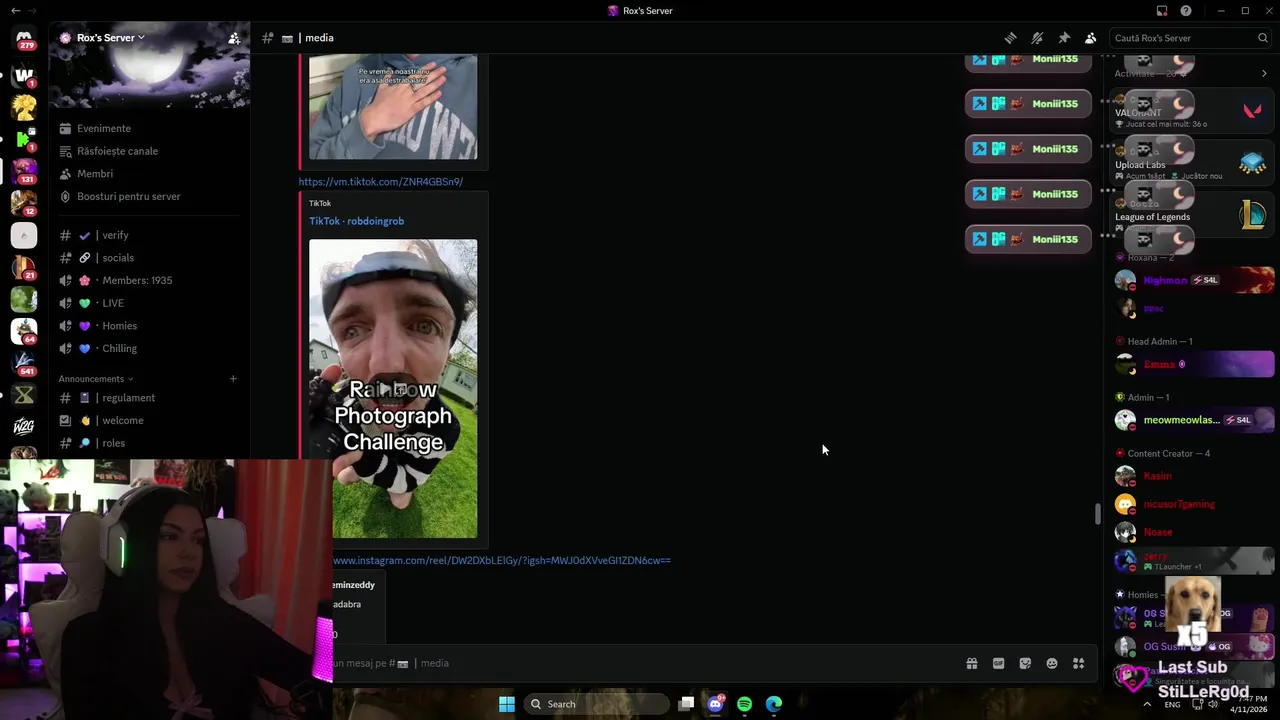Open the hoodie video thumbnail at top
This screenshot has height=720, width=1280.
(x=393, y=106)
